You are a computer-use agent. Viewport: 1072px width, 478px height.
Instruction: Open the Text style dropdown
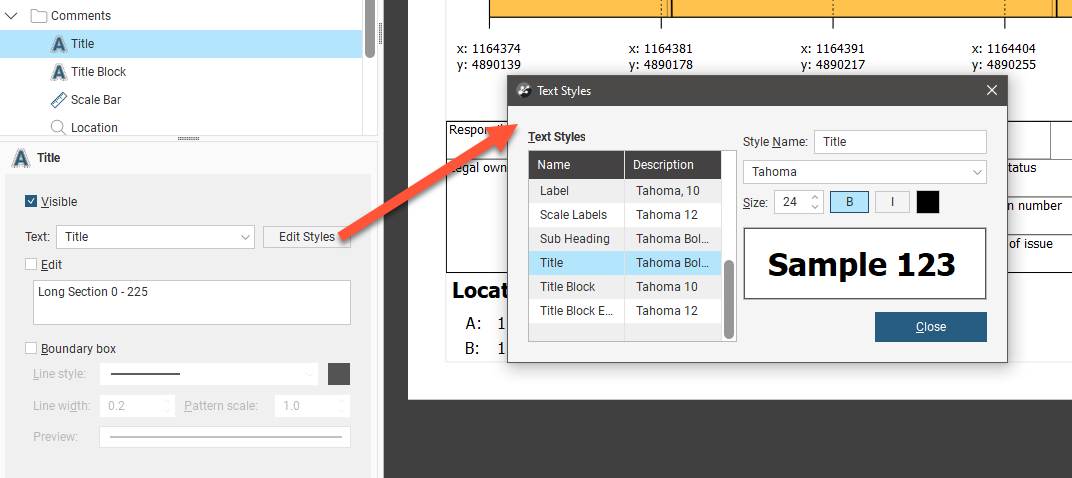pos(155,237)
